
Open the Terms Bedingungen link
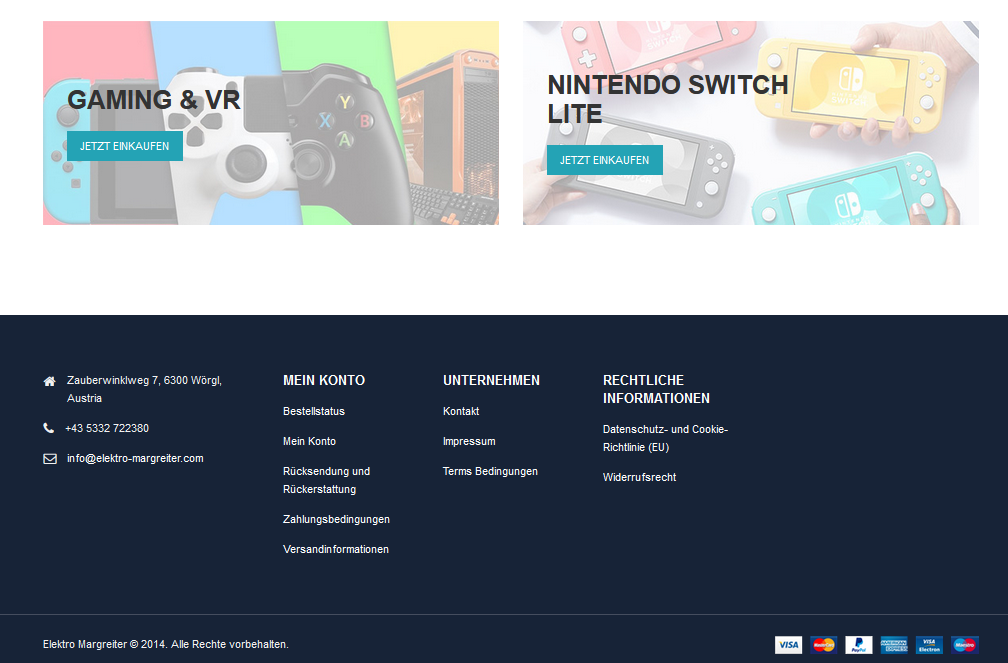click(x=490, y=471)
